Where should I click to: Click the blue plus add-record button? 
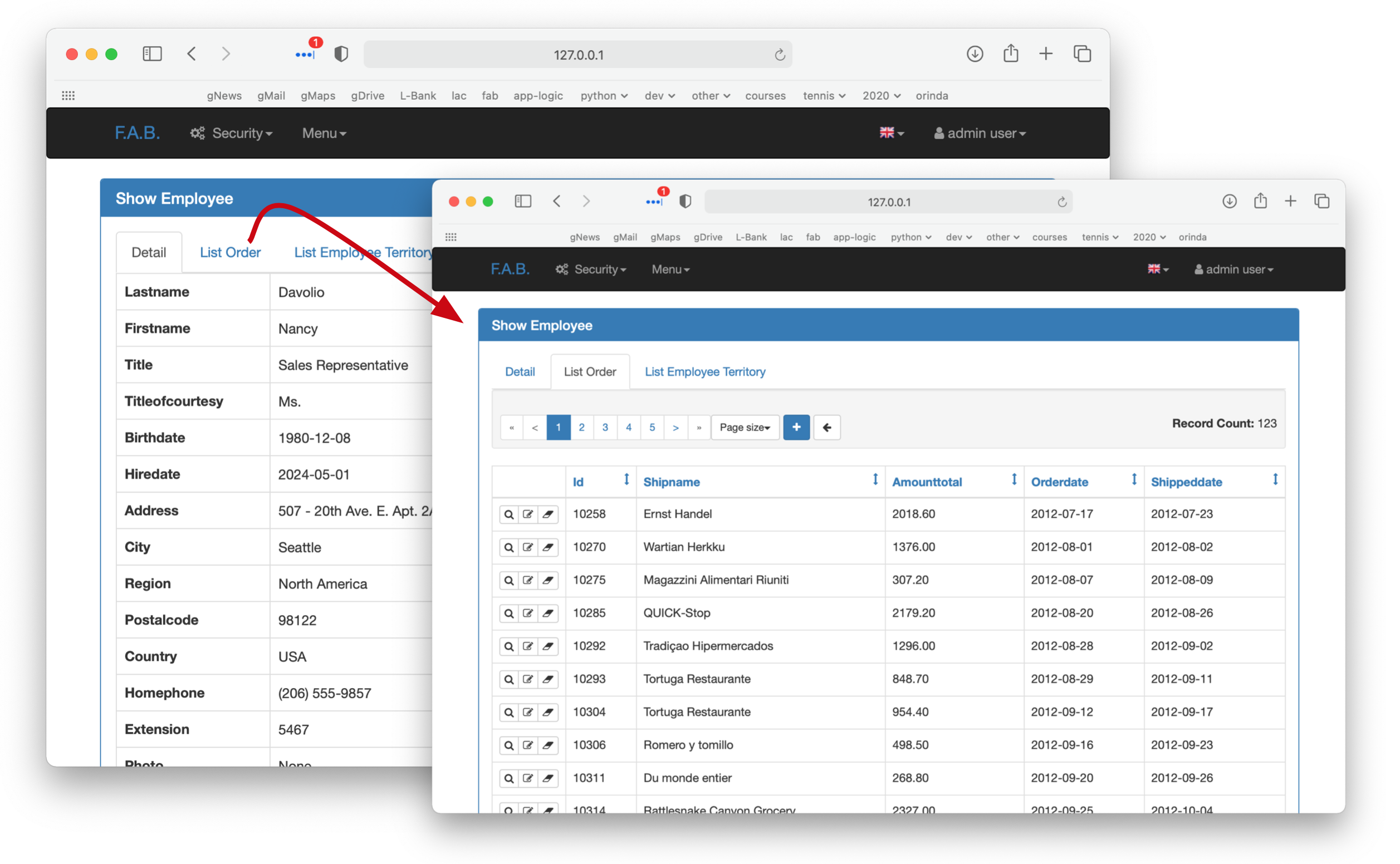[x=796, y=428]
